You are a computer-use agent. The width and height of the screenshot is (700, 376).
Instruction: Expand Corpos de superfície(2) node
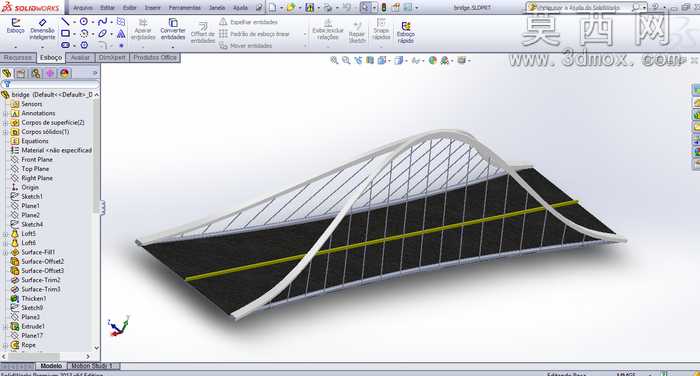click(5, 123)
